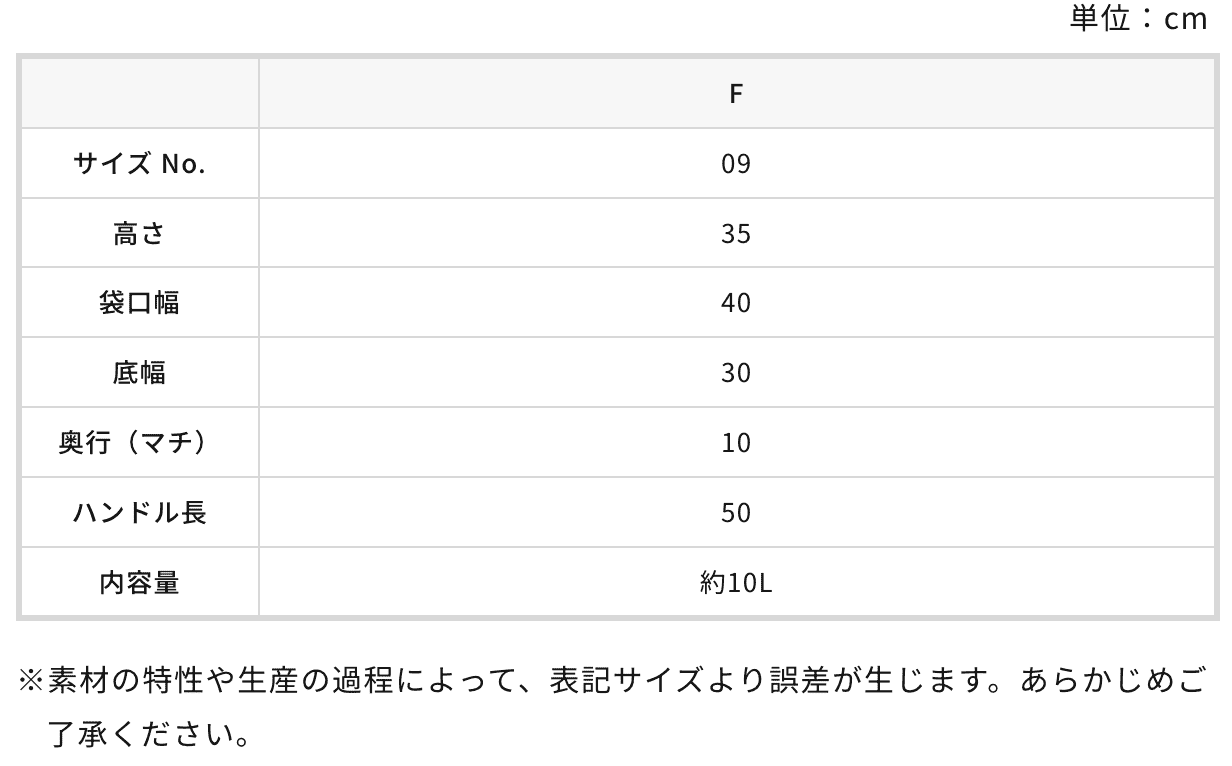Select the bag opening width value 40
1232x766 pixels.
pos(735,303)
